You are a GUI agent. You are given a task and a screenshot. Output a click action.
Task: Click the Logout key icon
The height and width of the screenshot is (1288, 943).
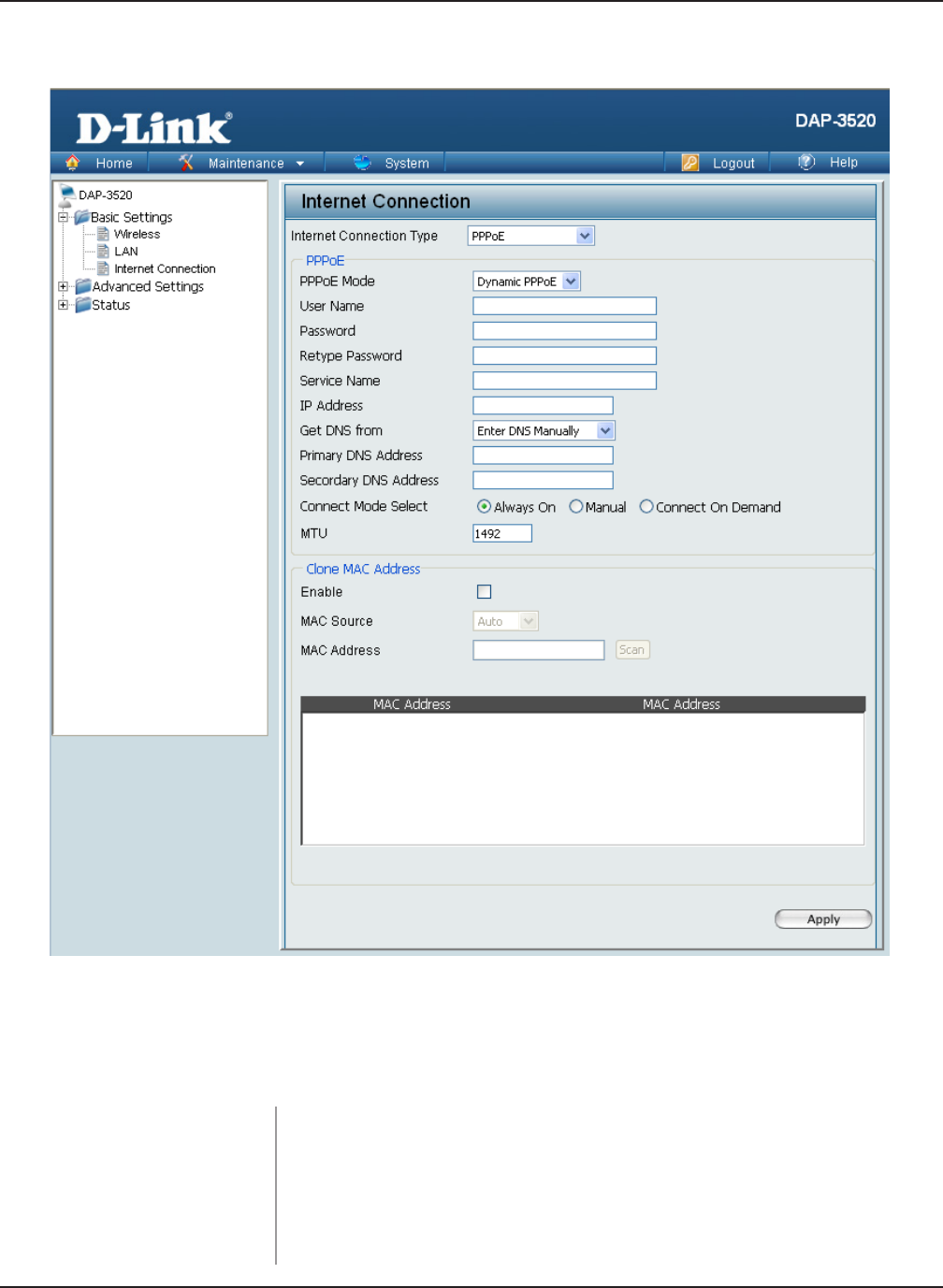(x=690, y=162)
